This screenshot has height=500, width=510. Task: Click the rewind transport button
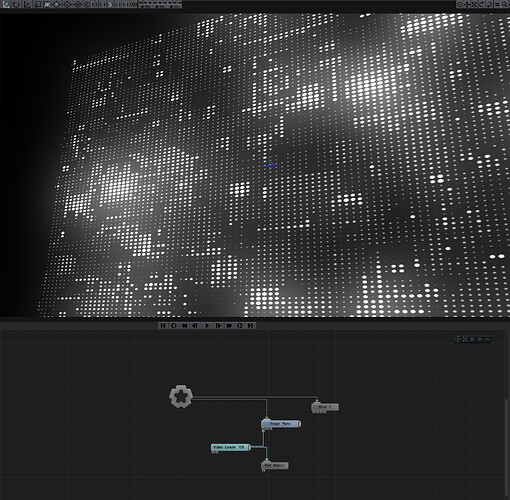point(184,326)
